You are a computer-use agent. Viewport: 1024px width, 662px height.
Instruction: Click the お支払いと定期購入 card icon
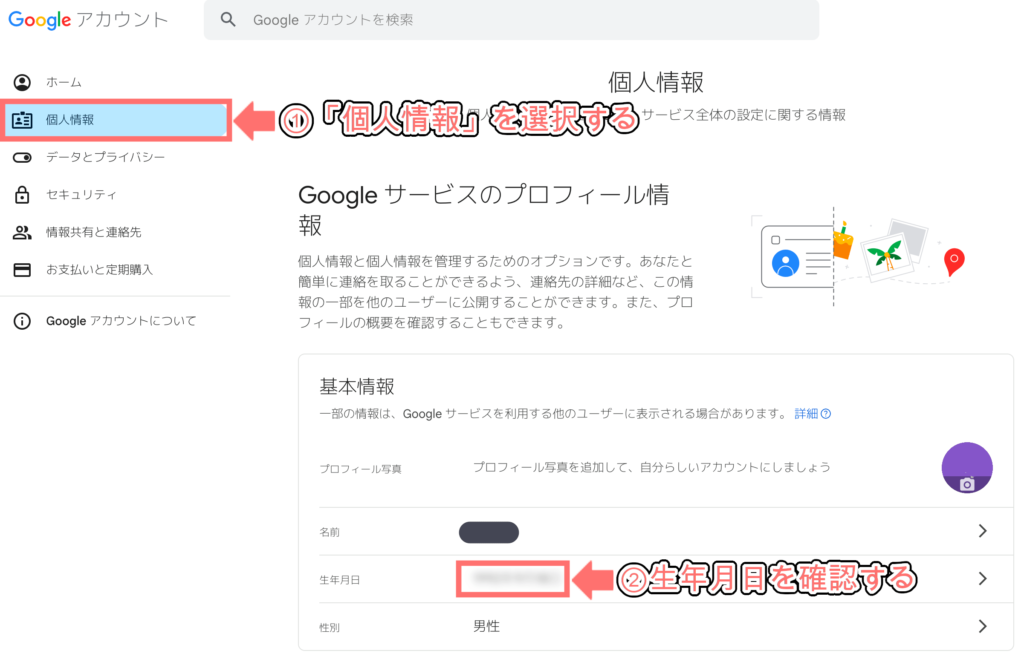click(x=22, y=270)
